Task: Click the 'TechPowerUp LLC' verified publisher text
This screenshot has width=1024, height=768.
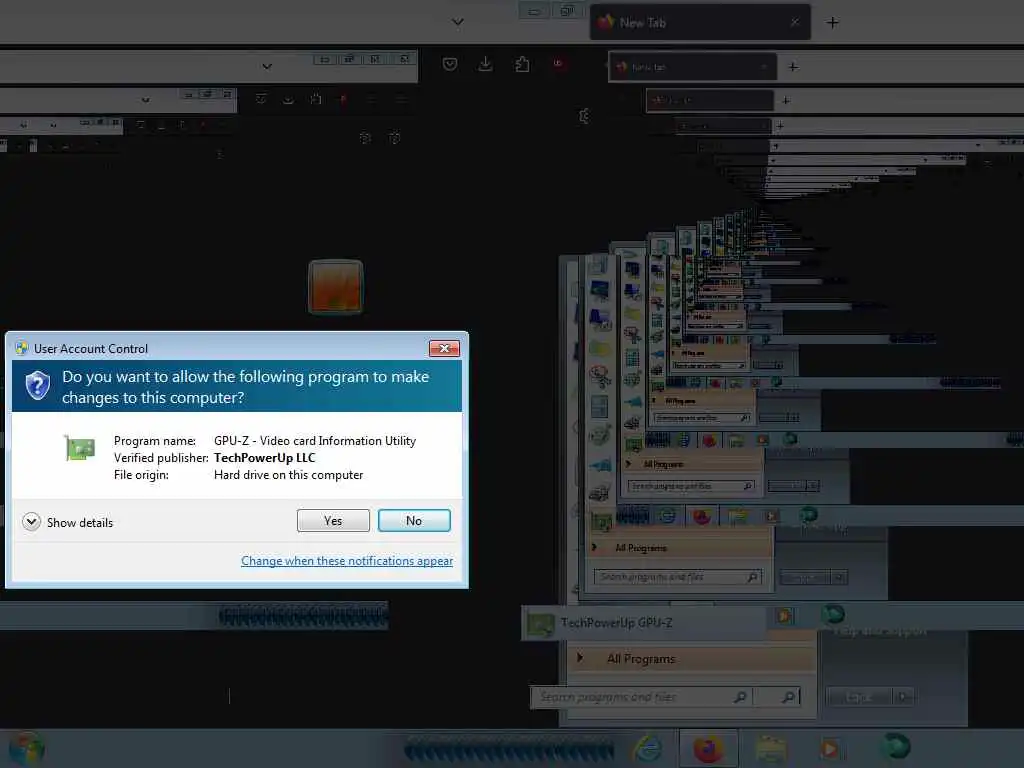Action: click(264, 458)
